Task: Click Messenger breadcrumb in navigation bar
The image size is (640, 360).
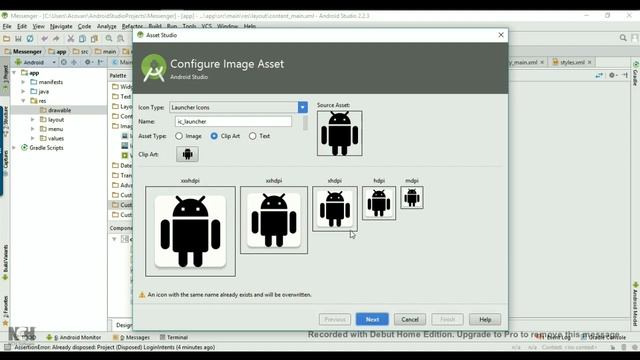Action: point(23,51)
